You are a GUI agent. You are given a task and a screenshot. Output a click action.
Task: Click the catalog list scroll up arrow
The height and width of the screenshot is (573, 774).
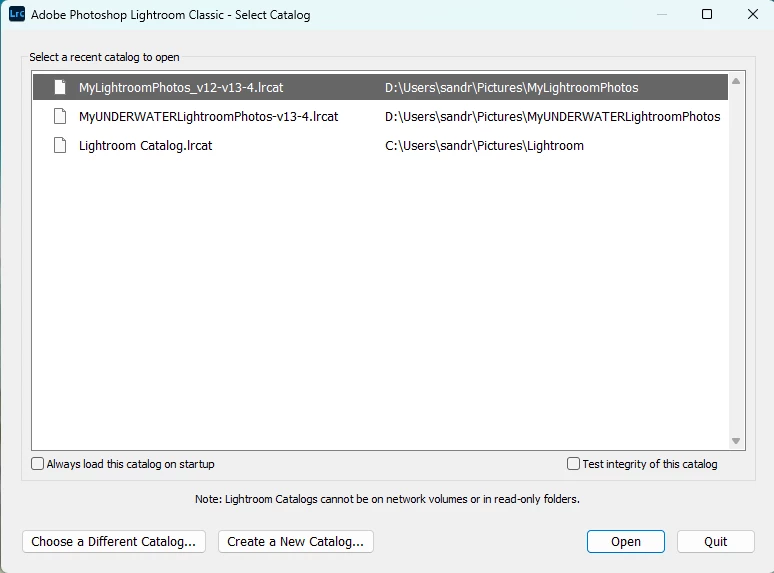[x=736, y=81]
